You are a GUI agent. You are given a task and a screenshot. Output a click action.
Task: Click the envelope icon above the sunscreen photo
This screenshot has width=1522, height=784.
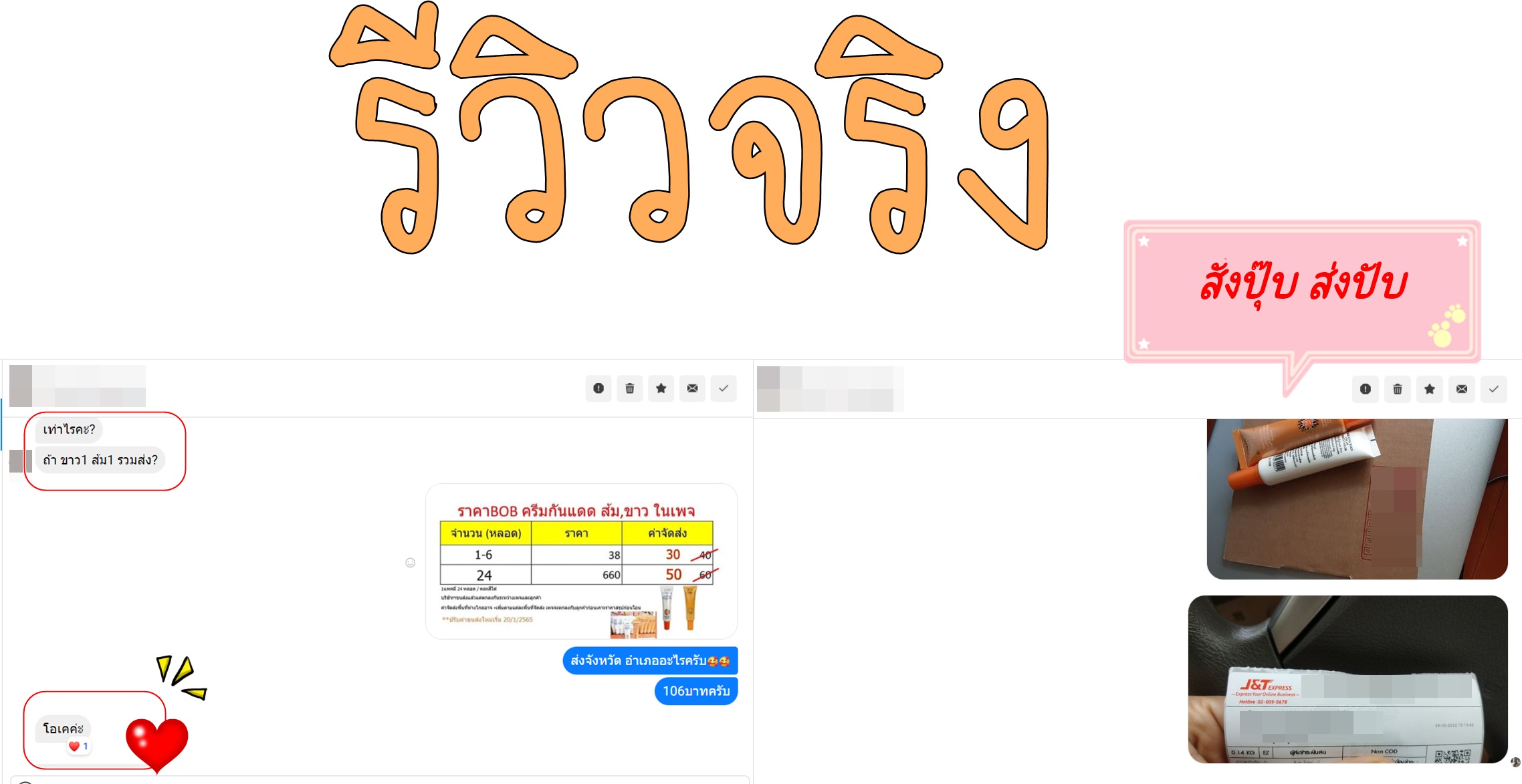(x=1462, y=389)
